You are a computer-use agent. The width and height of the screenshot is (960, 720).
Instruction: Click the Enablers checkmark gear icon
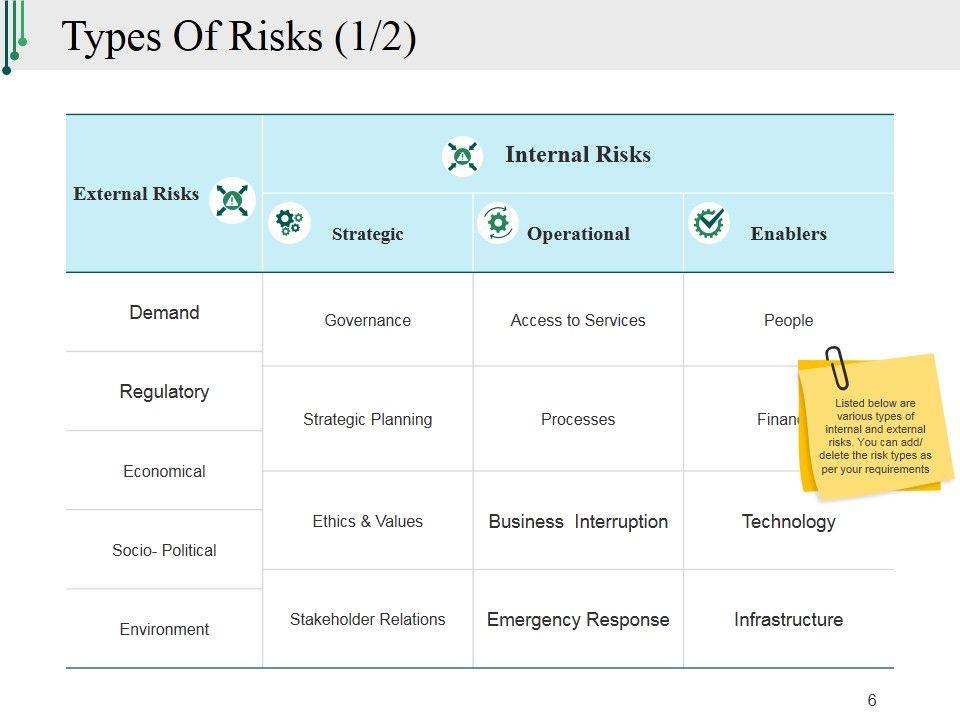point(709,222)
